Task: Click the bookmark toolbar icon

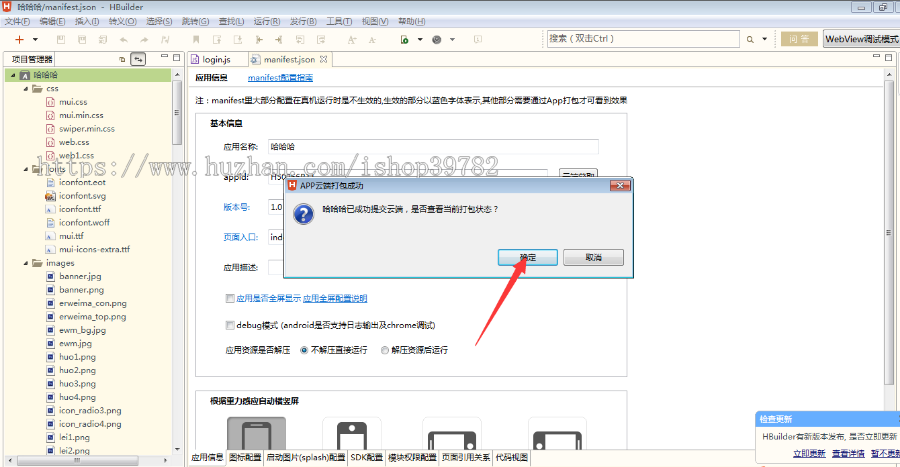Action: (196, 40)
